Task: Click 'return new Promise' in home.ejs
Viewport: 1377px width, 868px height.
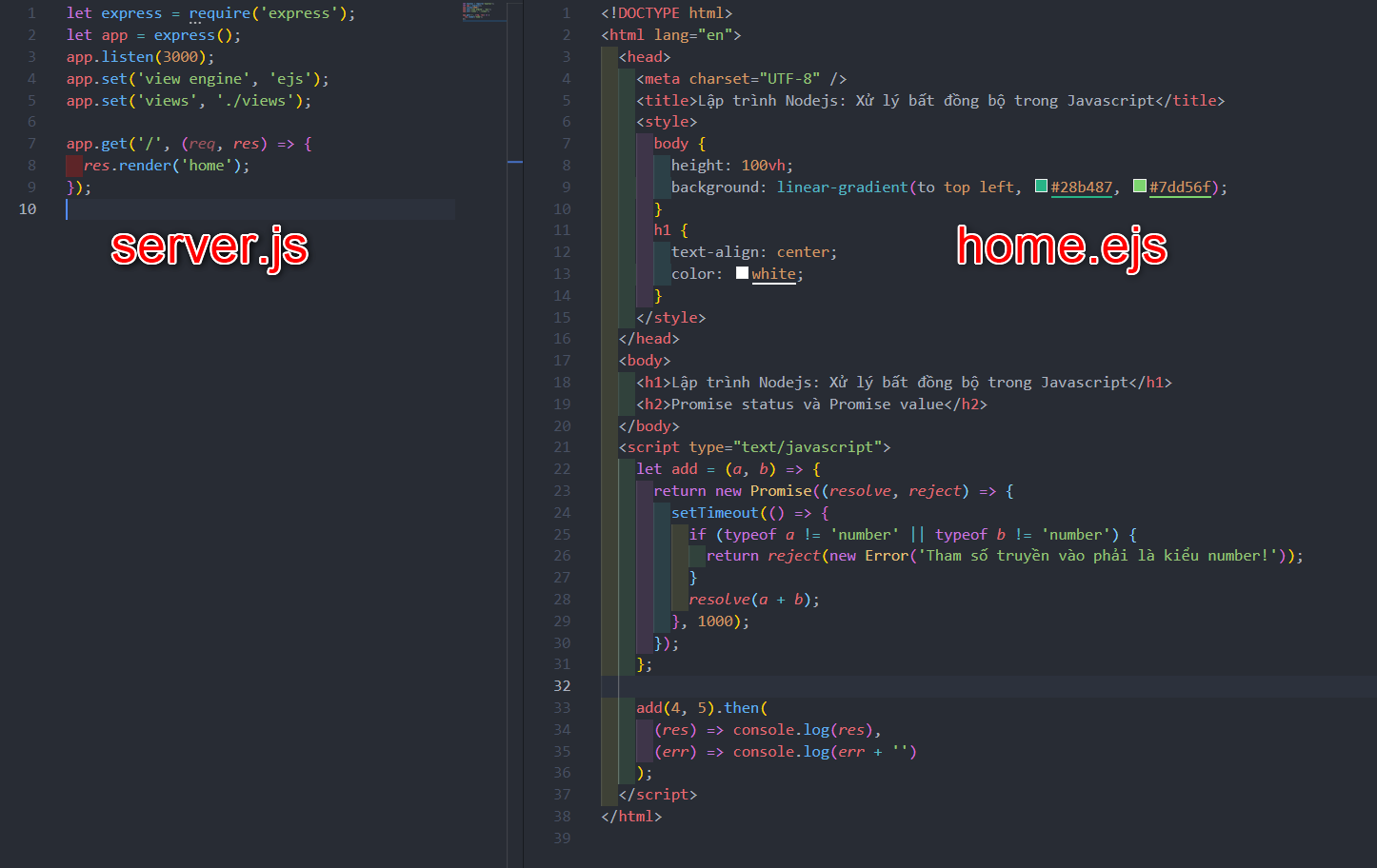Action: [733, 491]
